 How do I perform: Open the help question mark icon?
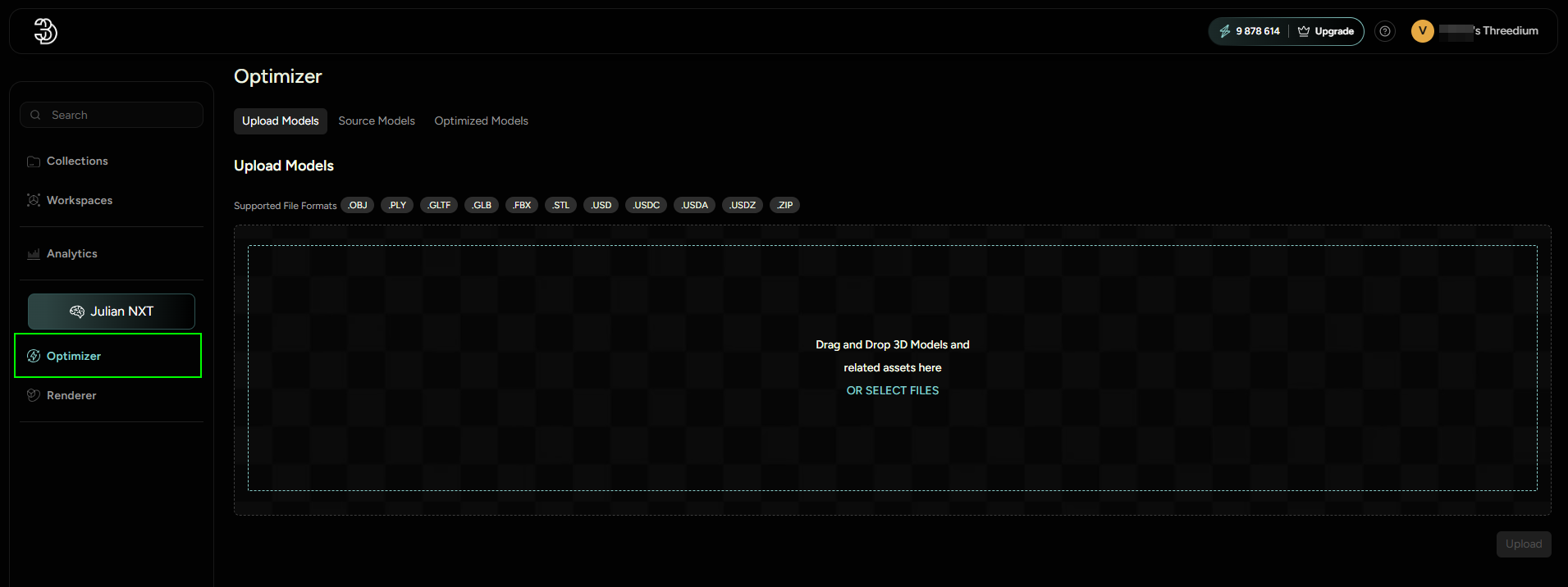pyautogui.click(x=1385, y=31)
